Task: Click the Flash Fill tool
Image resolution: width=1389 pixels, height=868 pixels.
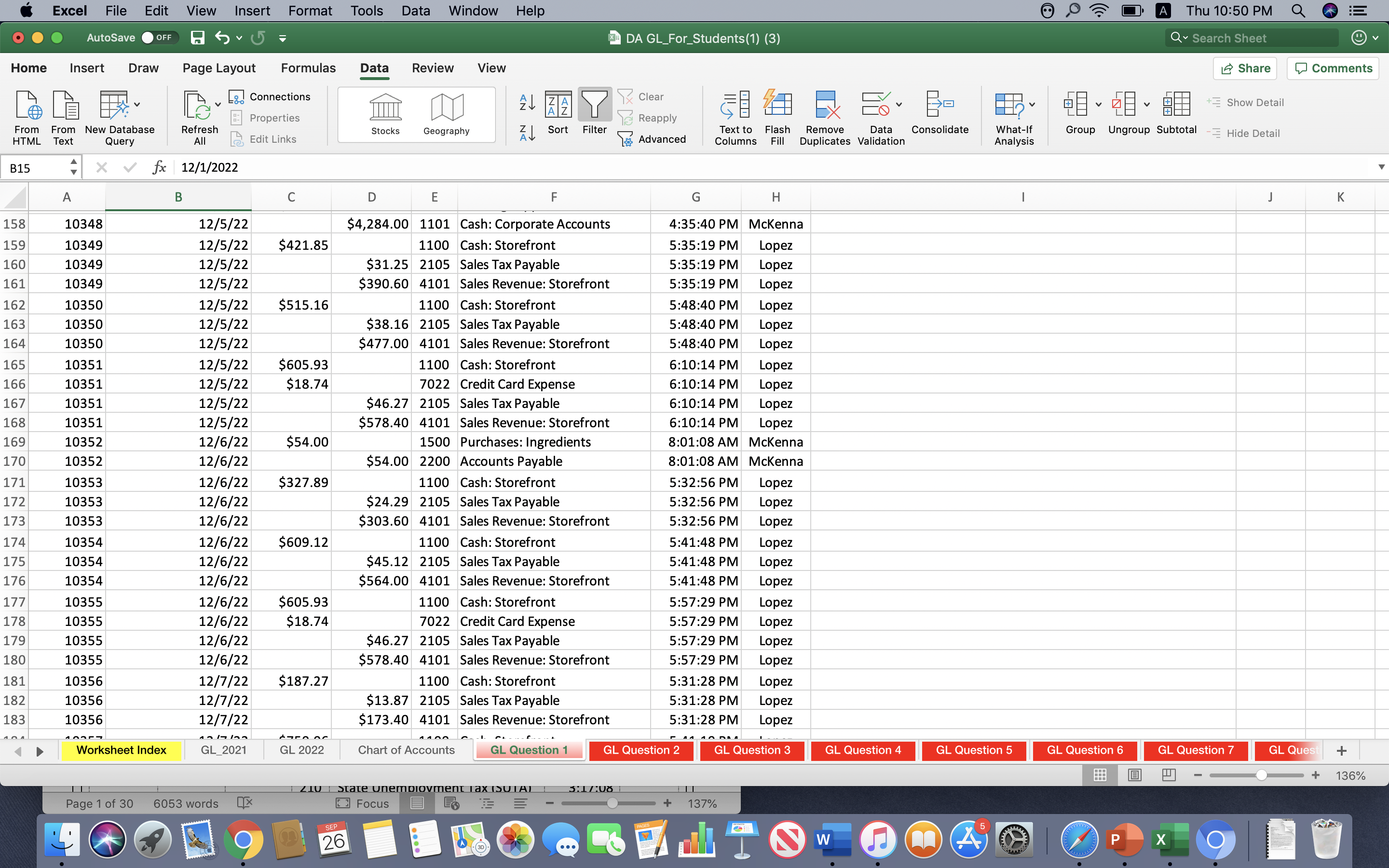Action: (777, 115)
